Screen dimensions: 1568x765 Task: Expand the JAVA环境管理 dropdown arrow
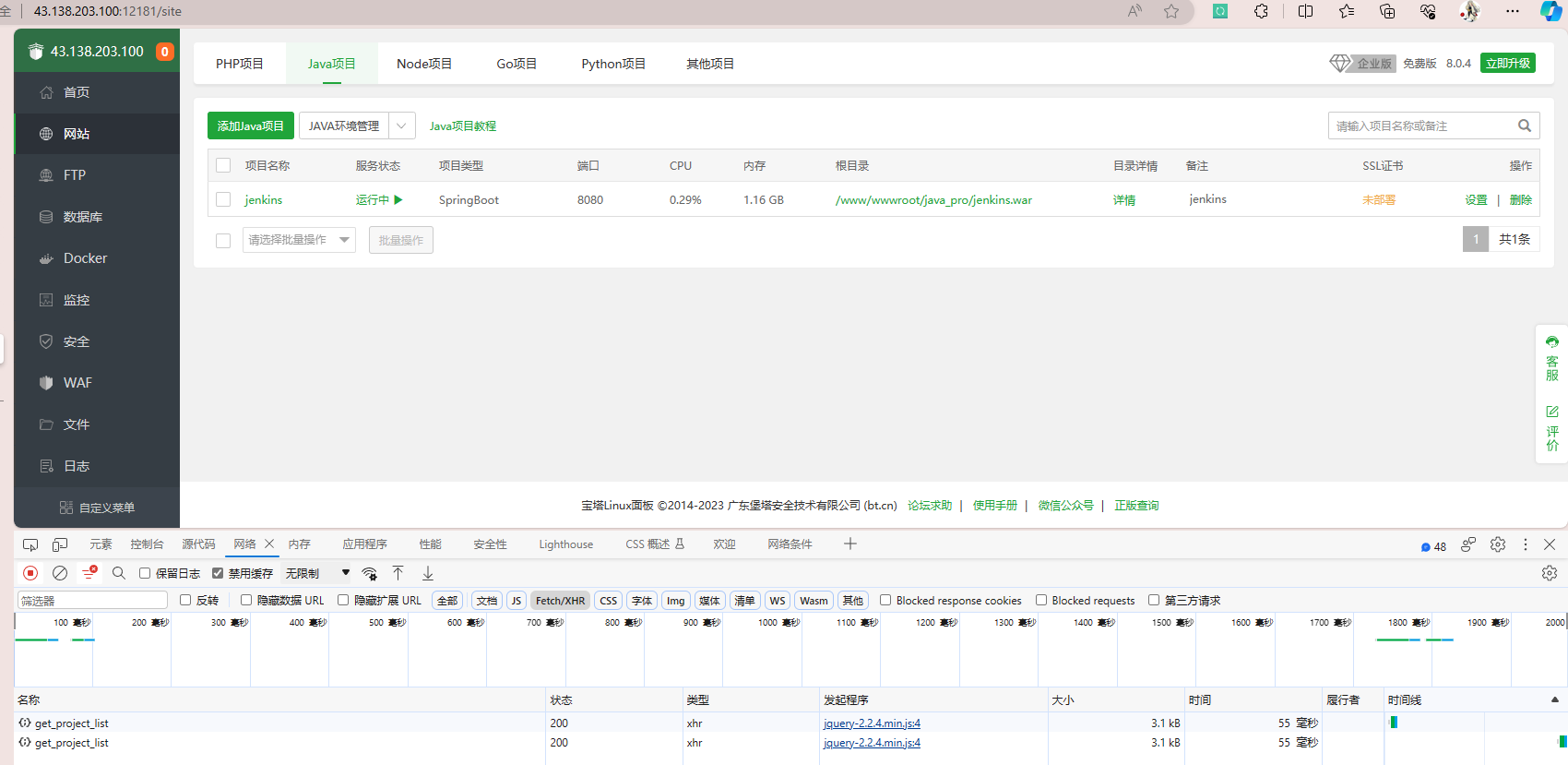point(402,126)
